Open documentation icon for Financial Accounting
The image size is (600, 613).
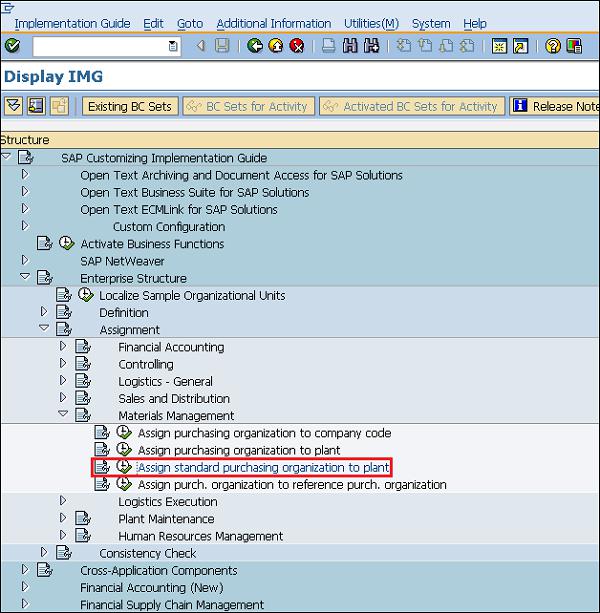point(83,346)
